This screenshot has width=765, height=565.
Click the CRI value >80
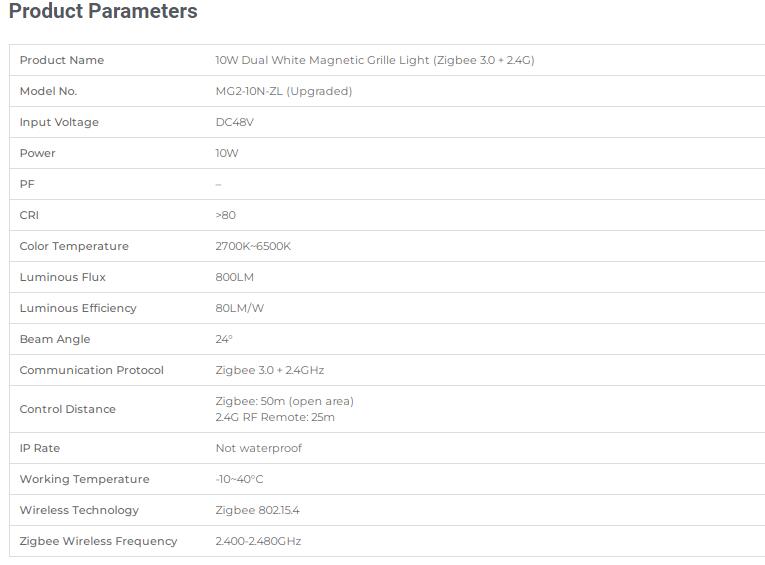click(x=226, y=215)
